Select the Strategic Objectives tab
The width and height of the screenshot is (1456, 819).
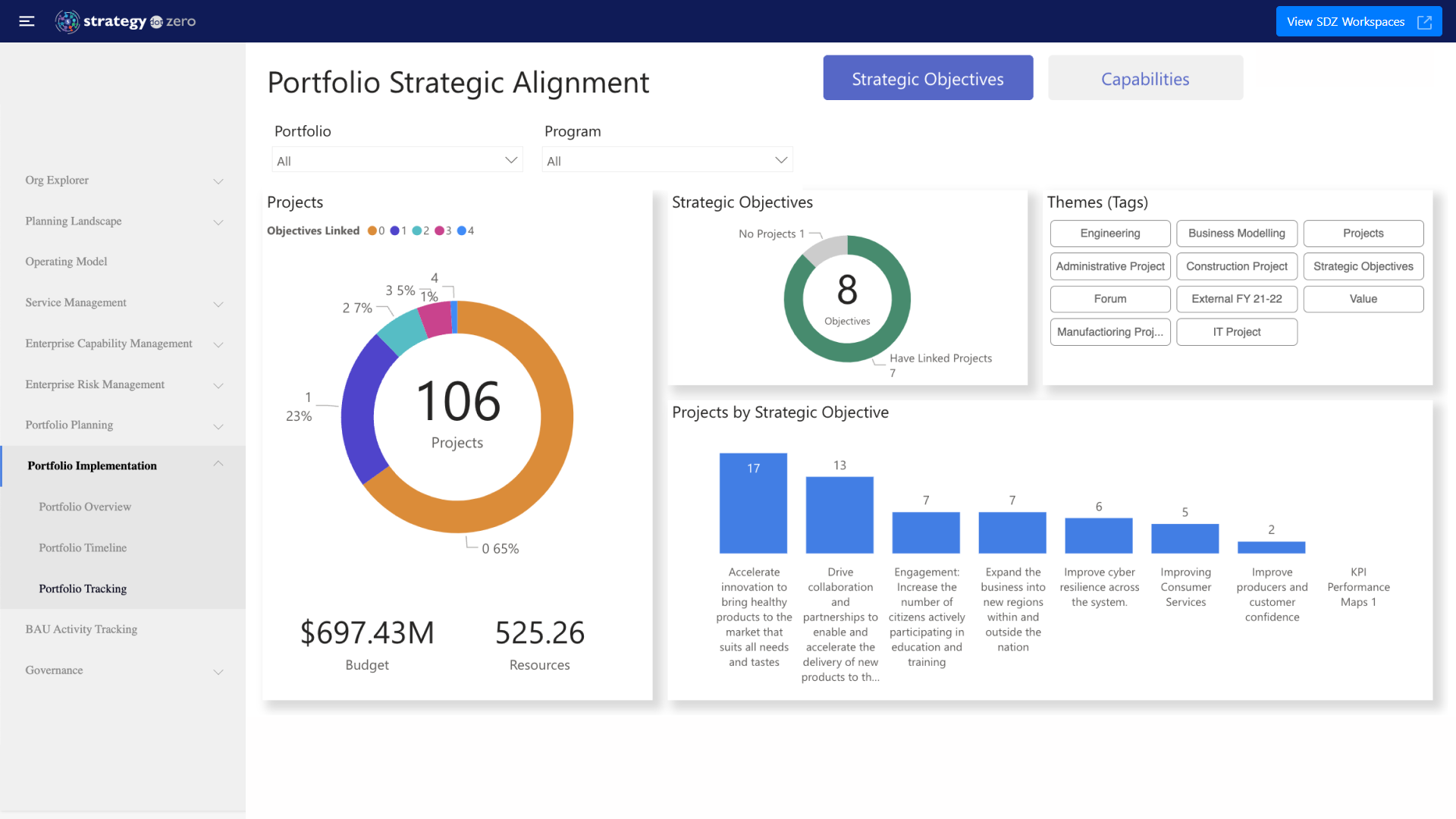[x=927, y=78]
